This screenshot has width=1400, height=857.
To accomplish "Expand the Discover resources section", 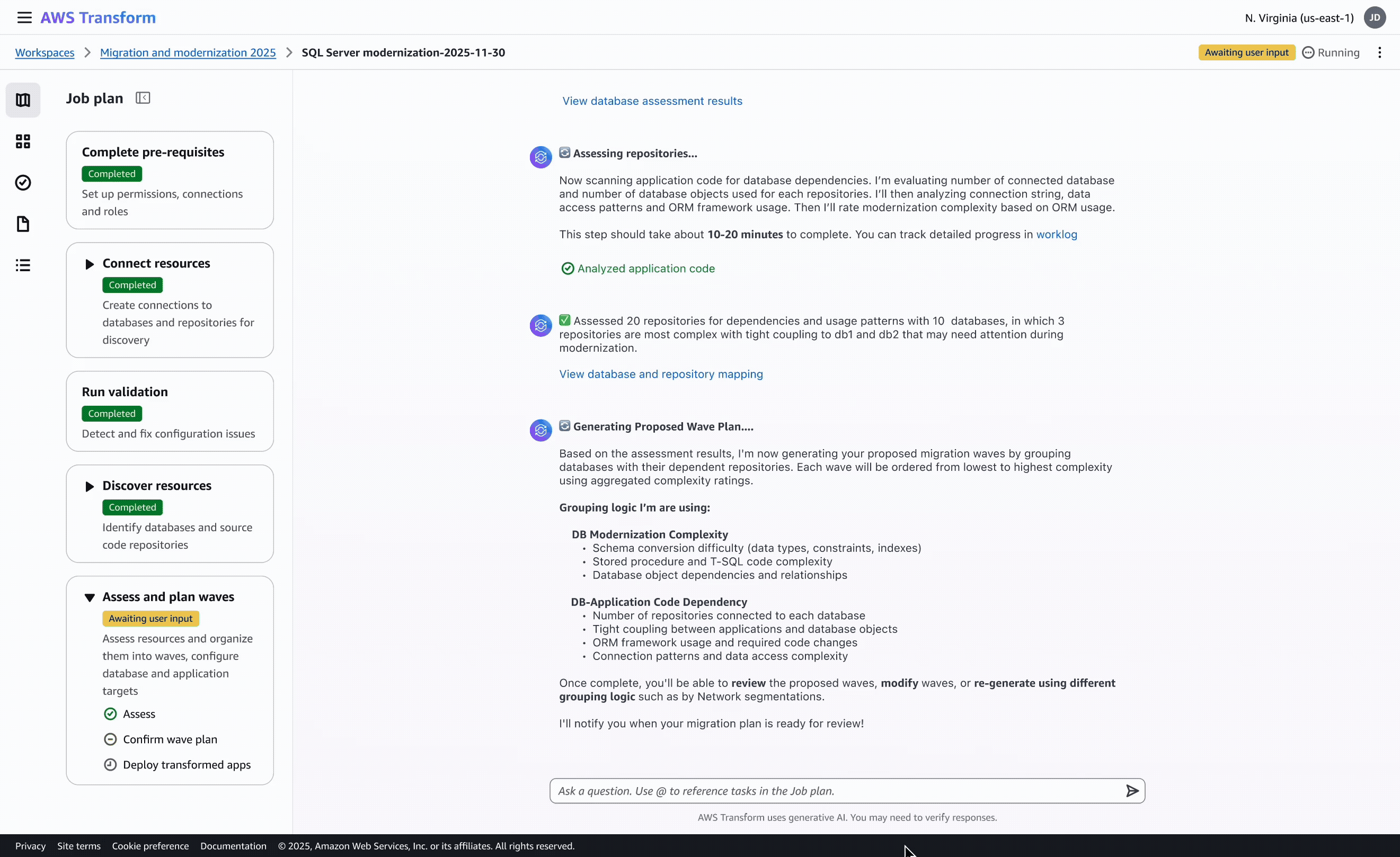I will pos(89,486).
